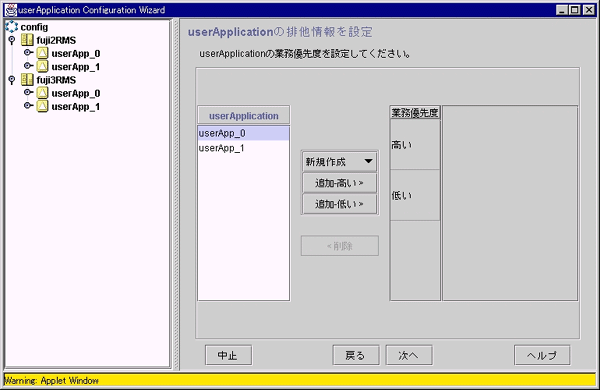Click the <削除 button

[x=340, y=246]
